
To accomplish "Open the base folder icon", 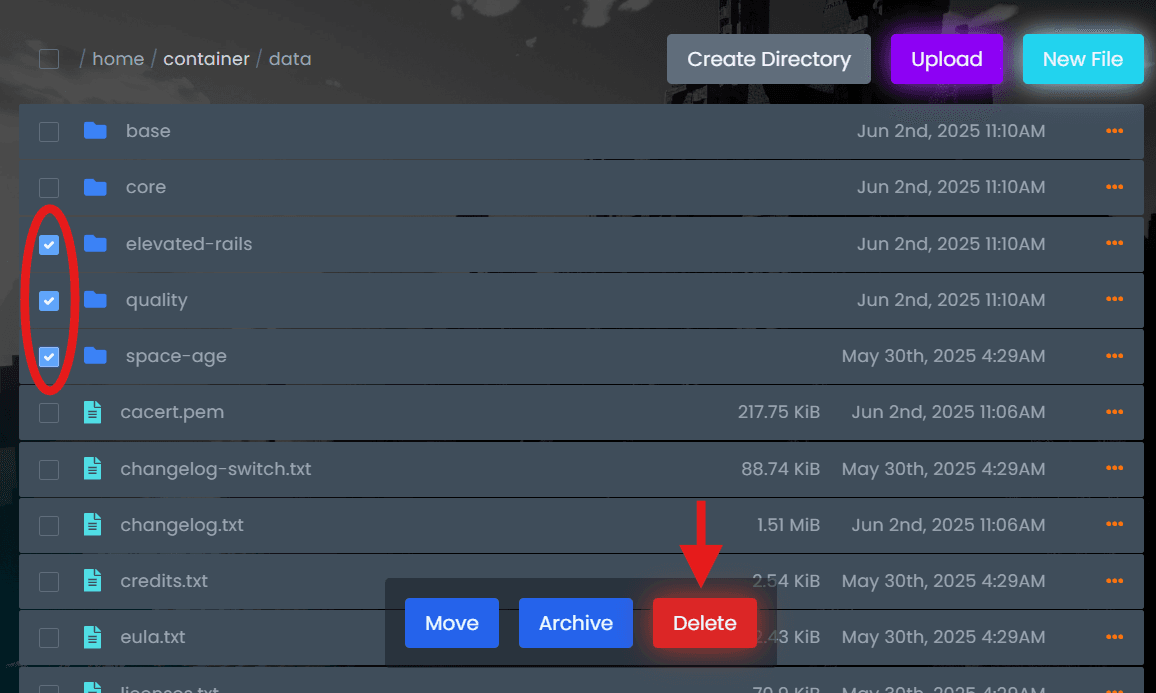I will click(95, 131).
